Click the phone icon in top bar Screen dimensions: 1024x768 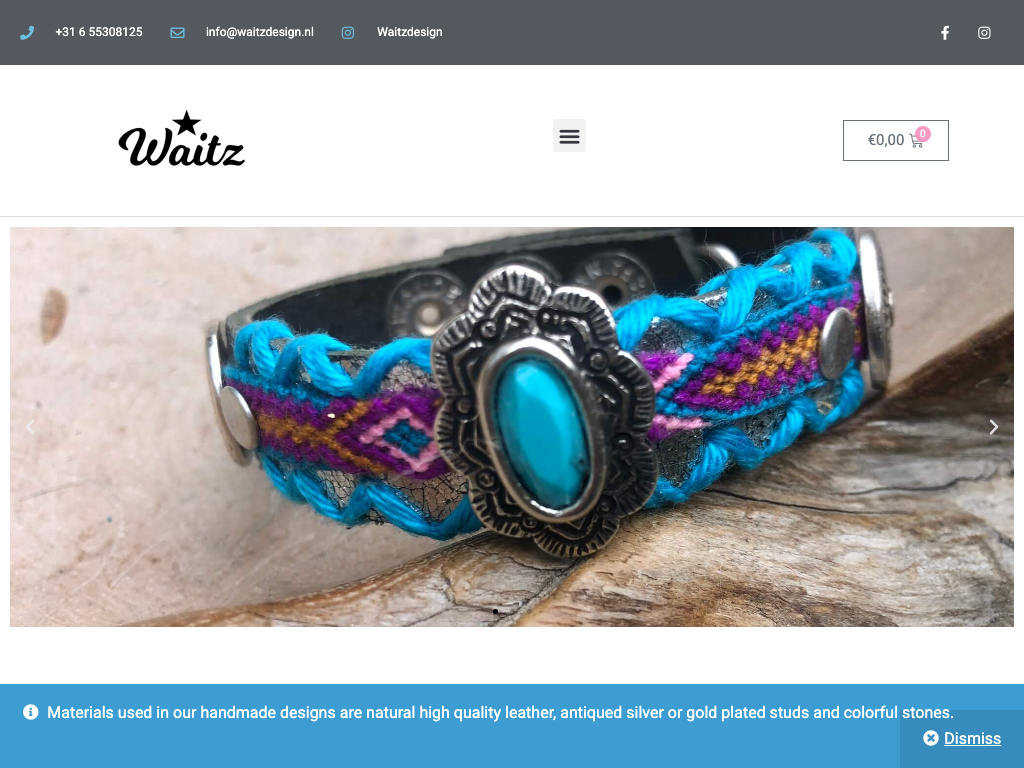[x=27, y=33]
